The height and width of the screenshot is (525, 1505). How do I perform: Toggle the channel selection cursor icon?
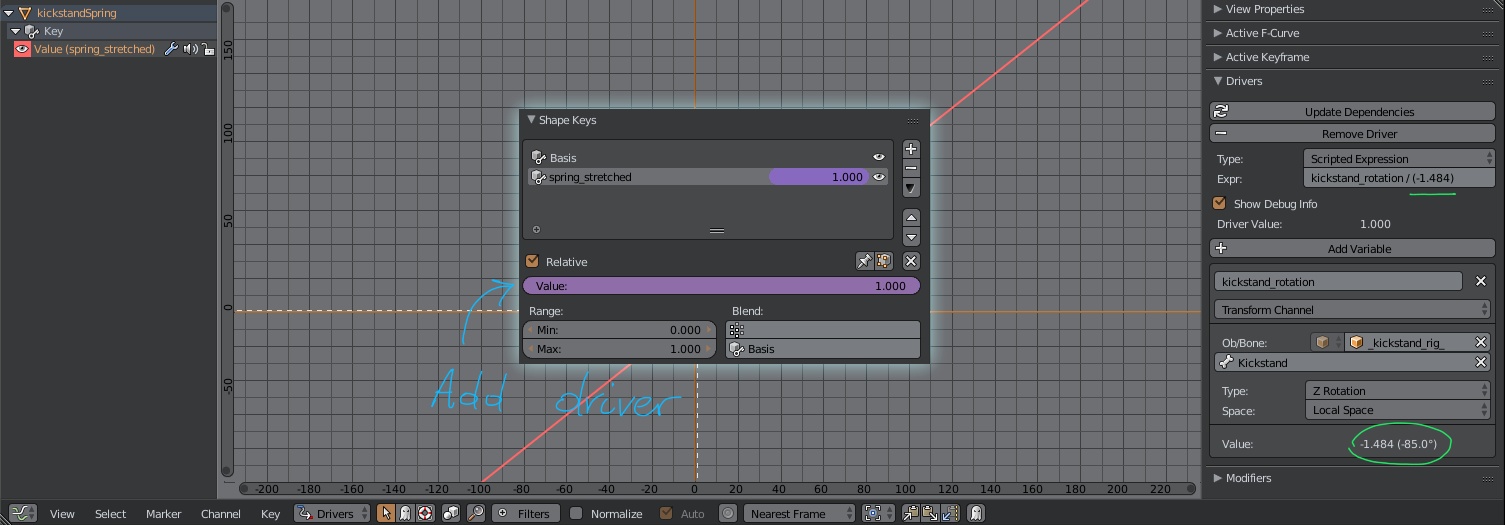pos(387,513)
